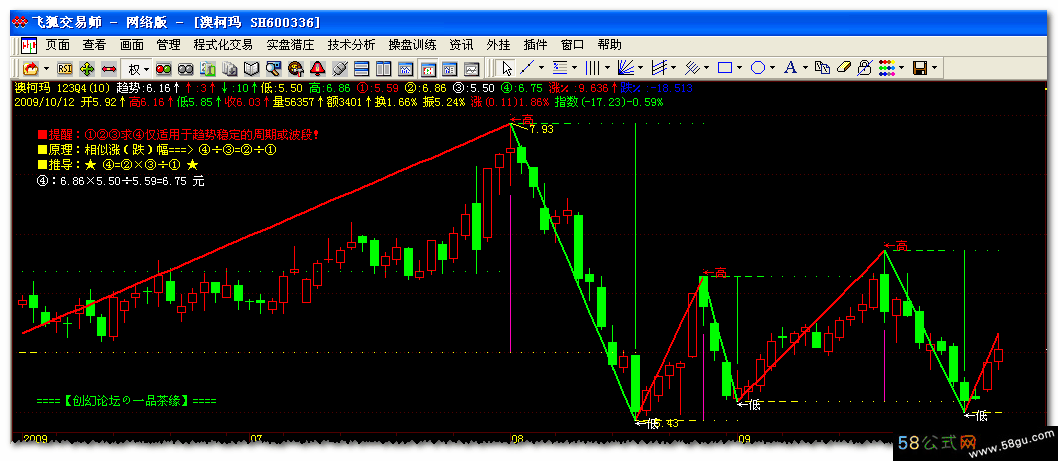Screen dimensions: 1058x461
Task: Open the 帮助 menu
Action: (x=609, y=45)
